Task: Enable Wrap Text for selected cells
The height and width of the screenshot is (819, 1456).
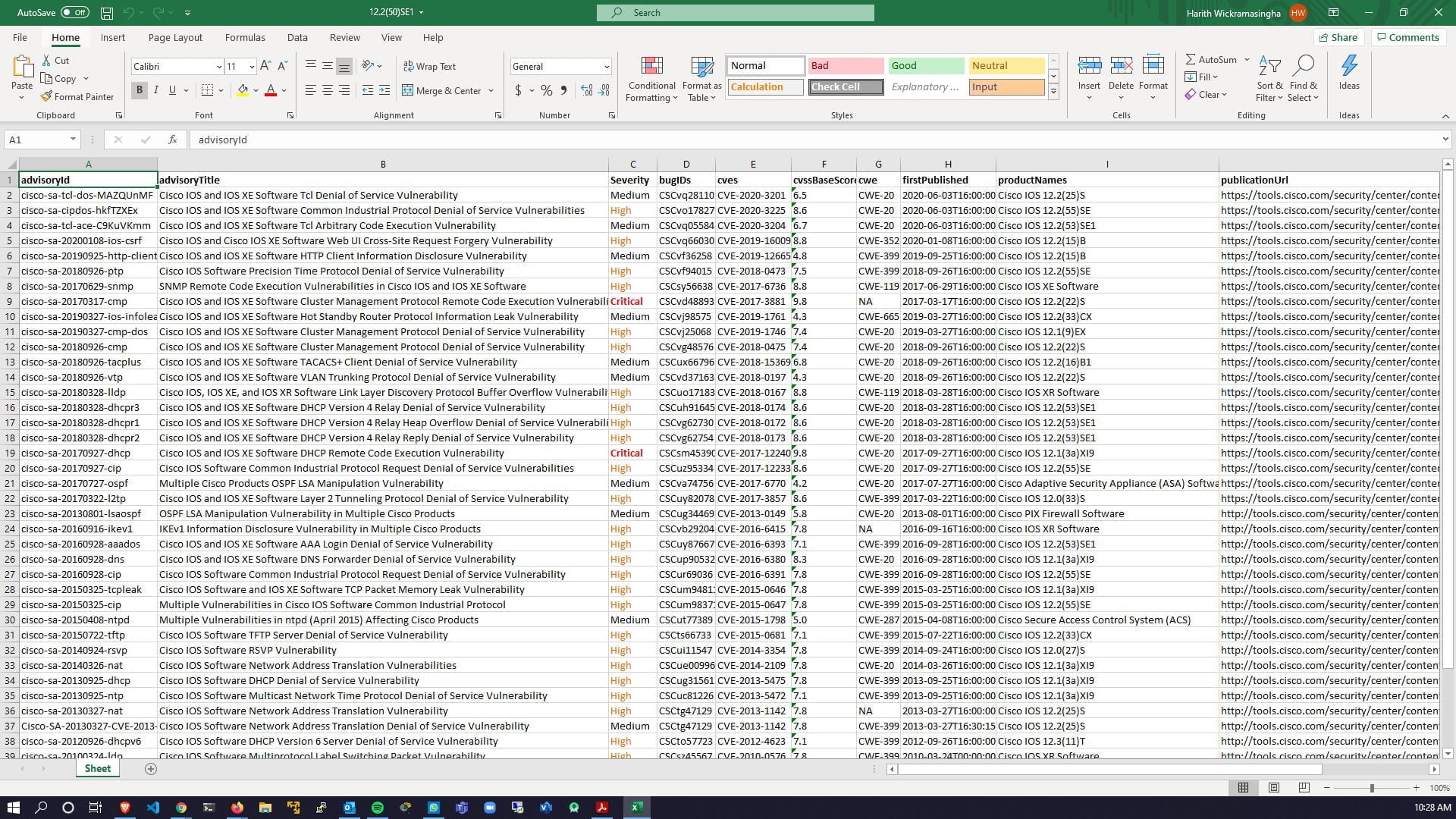Action: tap(429, 66)
